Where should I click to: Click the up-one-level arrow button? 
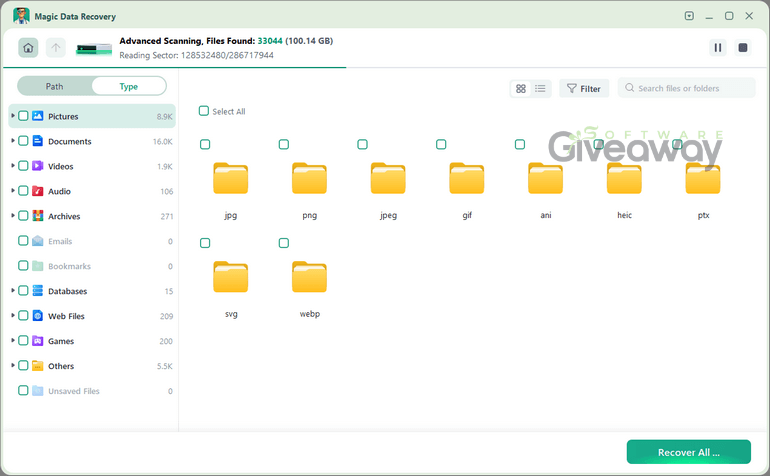tap(55, 48)
